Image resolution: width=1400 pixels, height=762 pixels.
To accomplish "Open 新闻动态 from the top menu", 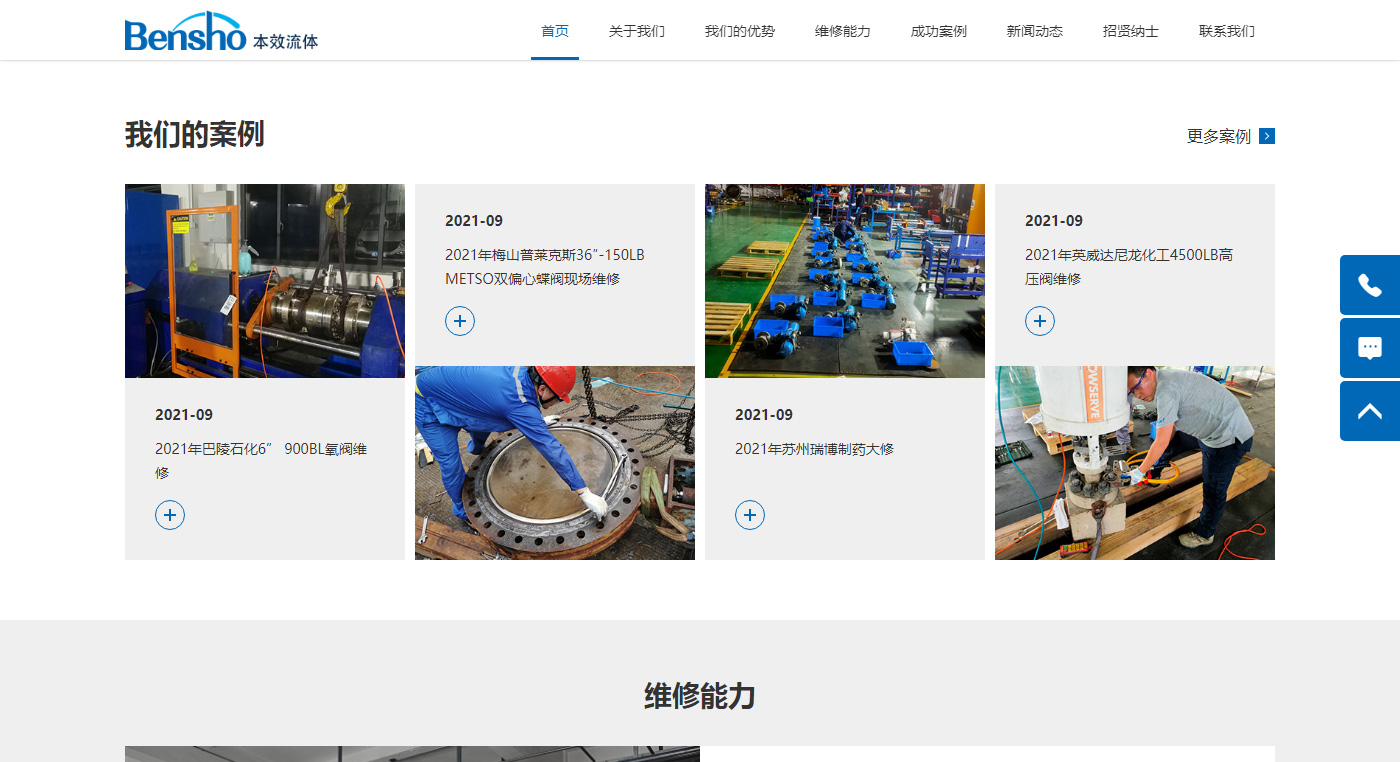I will 1034,31.
